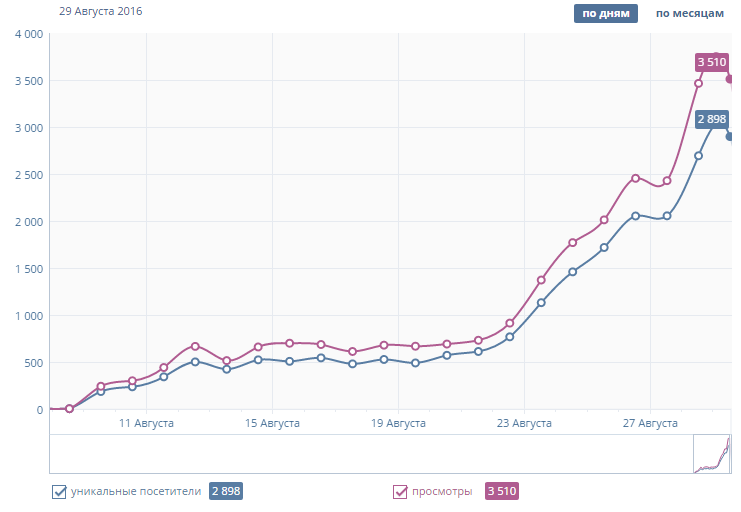
Task: Click the '23 Августа' axis date label
Action: 523,424
